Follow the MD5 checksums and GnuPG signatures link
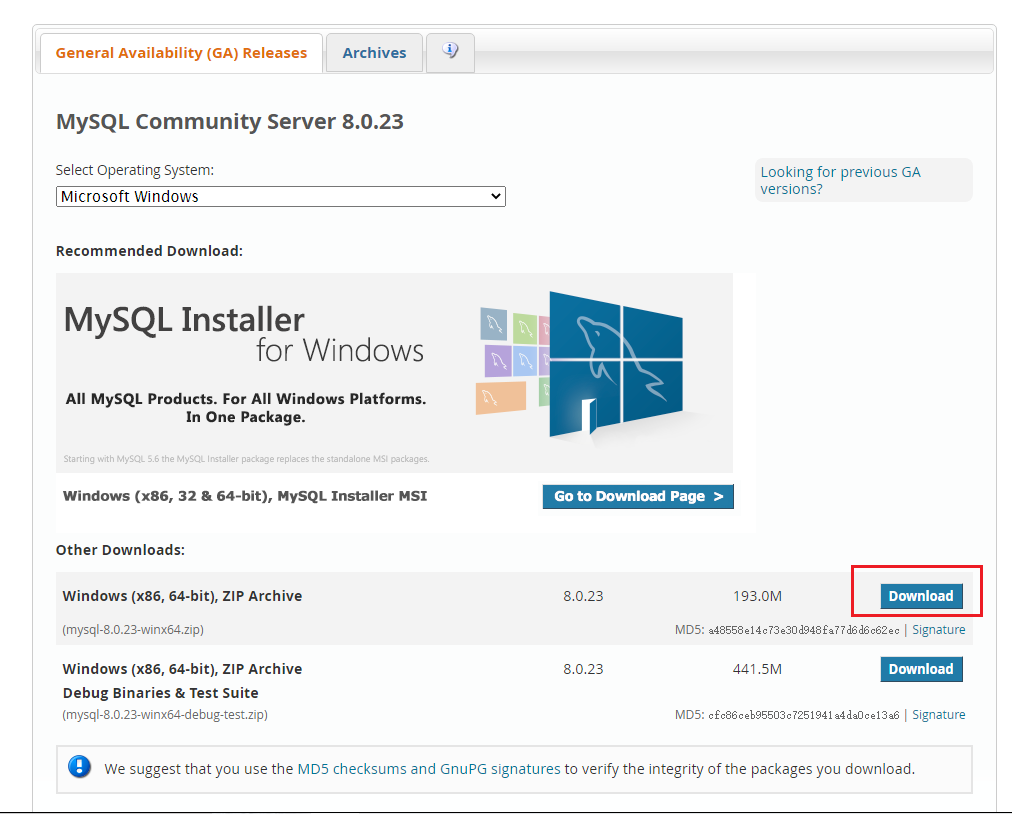 click(x=429, y=769)
